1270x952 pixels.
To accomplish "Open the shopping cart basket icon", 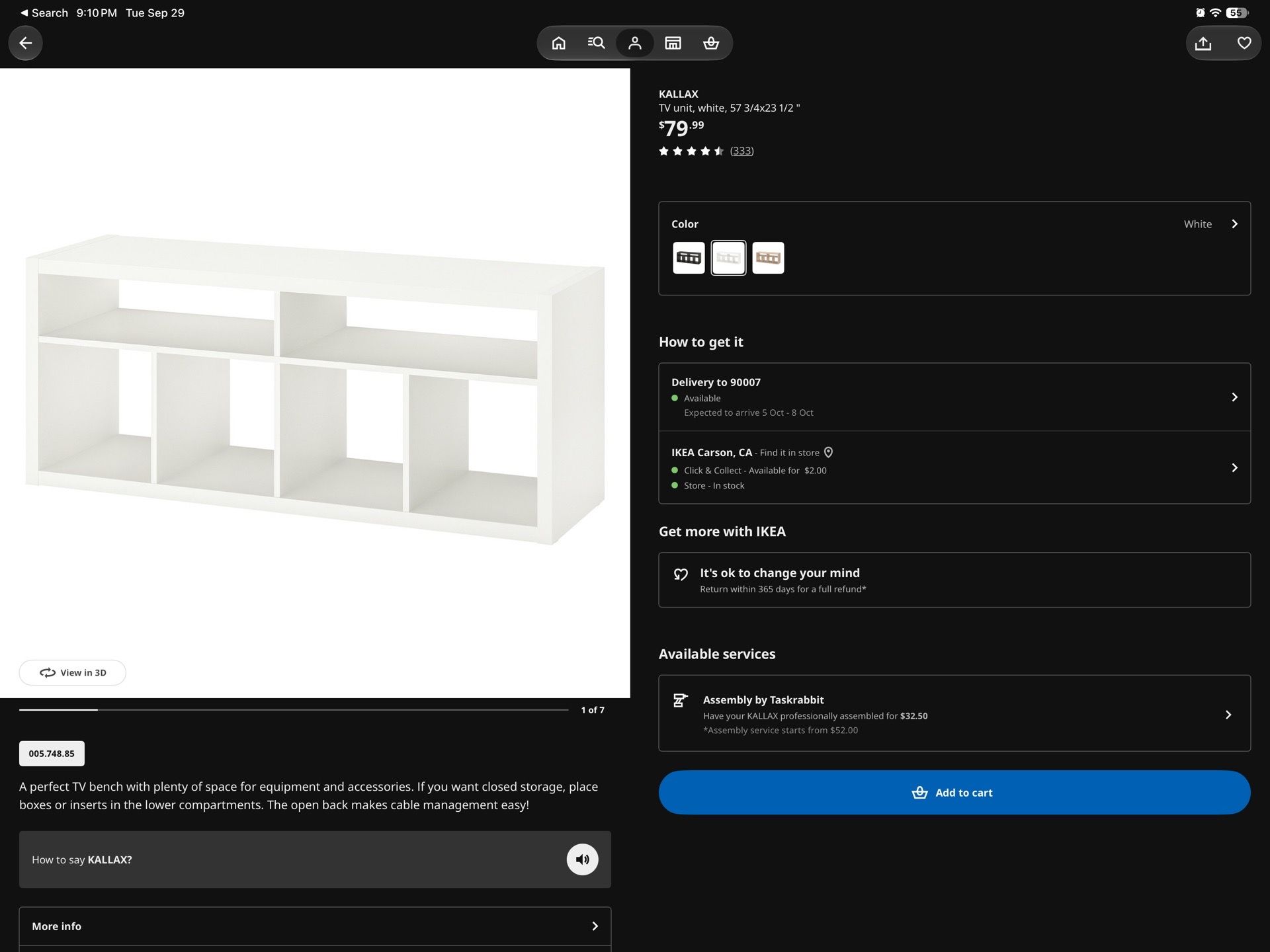I will click(711, 43).
